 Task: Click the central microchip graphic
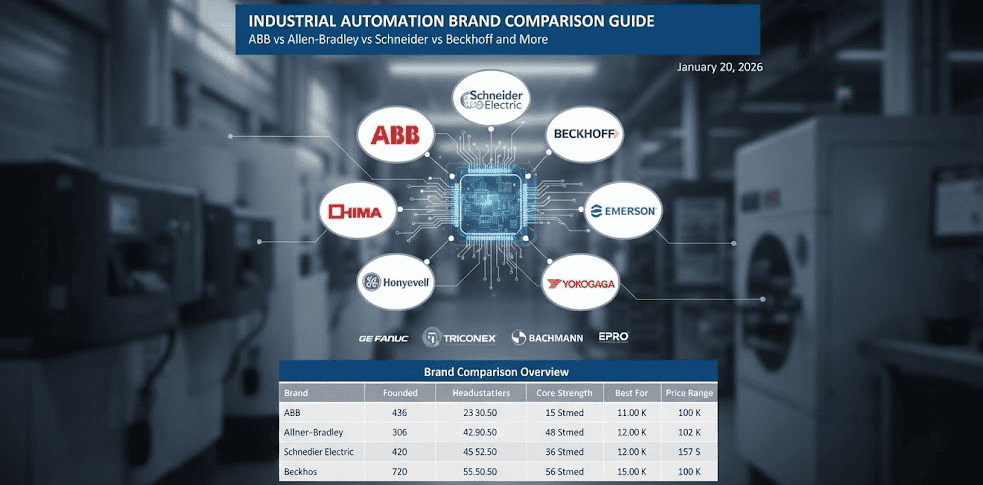(x=490, y=207)
